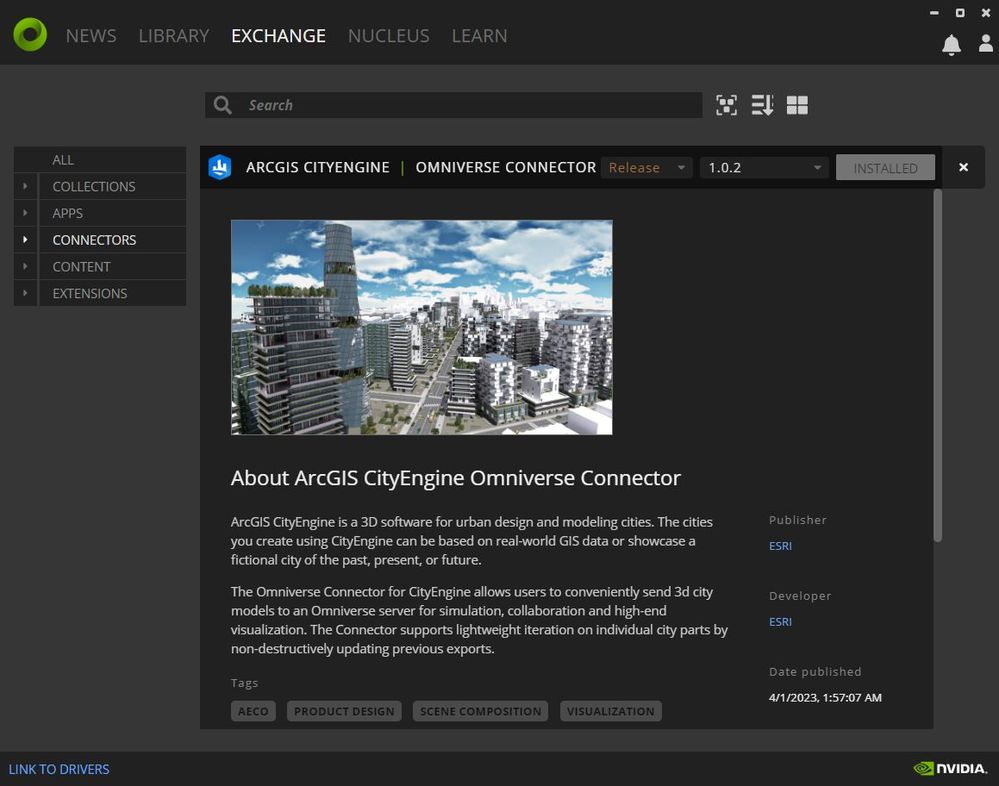Click inside the Search input field
The image size is (999, 786).
pyautogui.click(x=454, y=105)
